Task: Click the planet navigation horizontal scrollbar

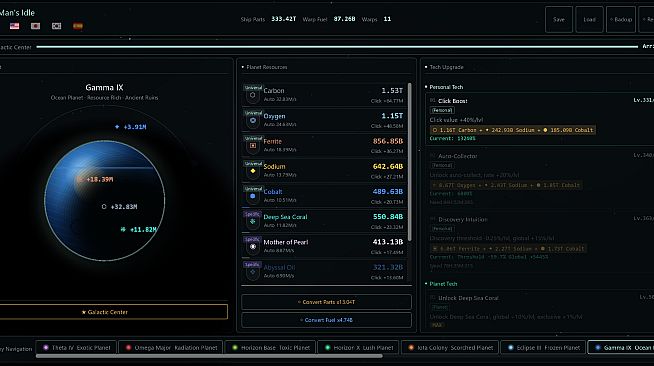Action: [209, 356]
